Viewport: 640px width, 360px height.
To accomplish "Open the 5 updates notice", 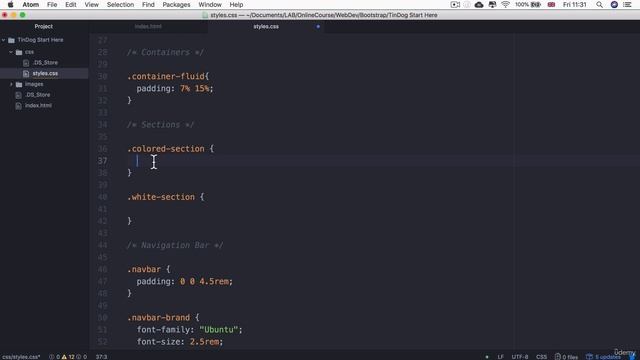I will 604,357.
